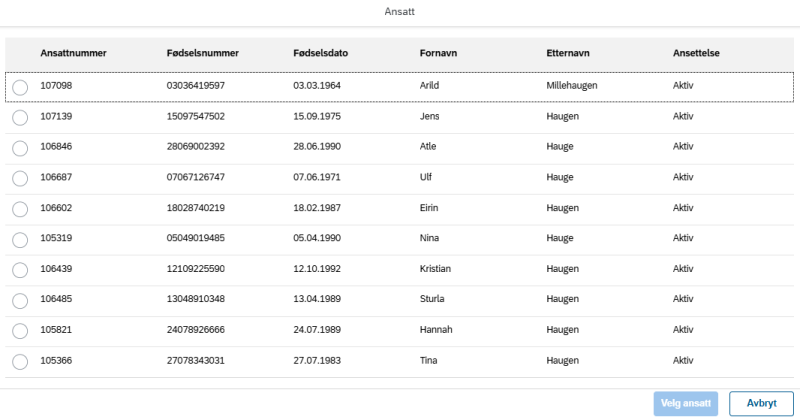The height and width of the screenshot is (417, 800).
Task: Choose radio button for Atle Hauge
Action: [20, 149]
